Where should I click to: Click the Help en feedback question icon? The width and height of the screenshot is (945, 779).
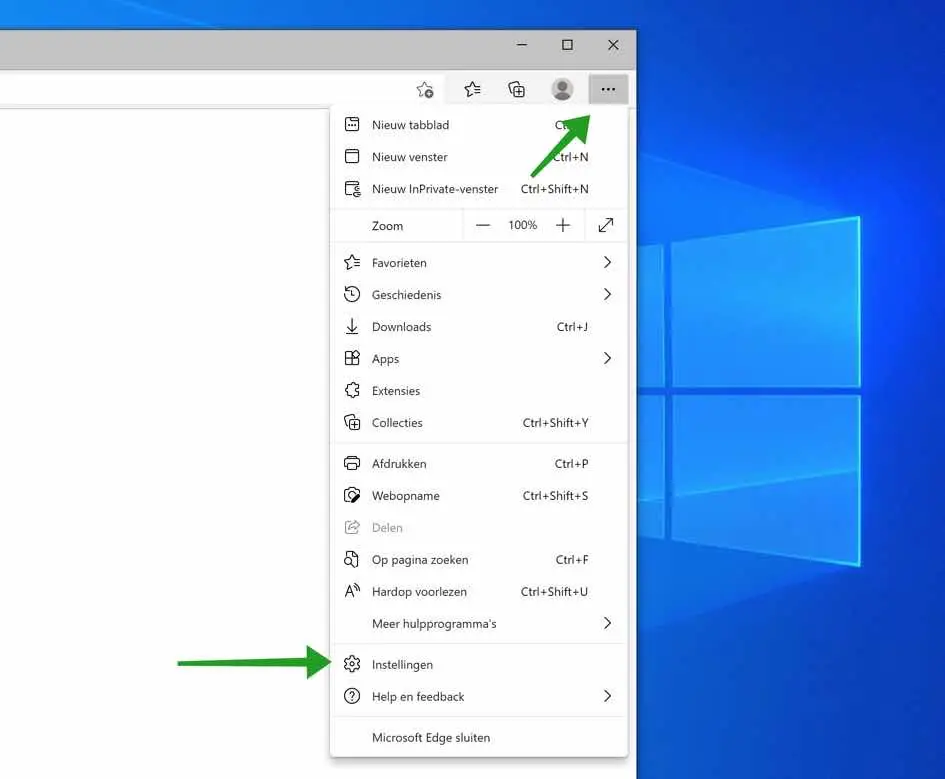(352, 696)
